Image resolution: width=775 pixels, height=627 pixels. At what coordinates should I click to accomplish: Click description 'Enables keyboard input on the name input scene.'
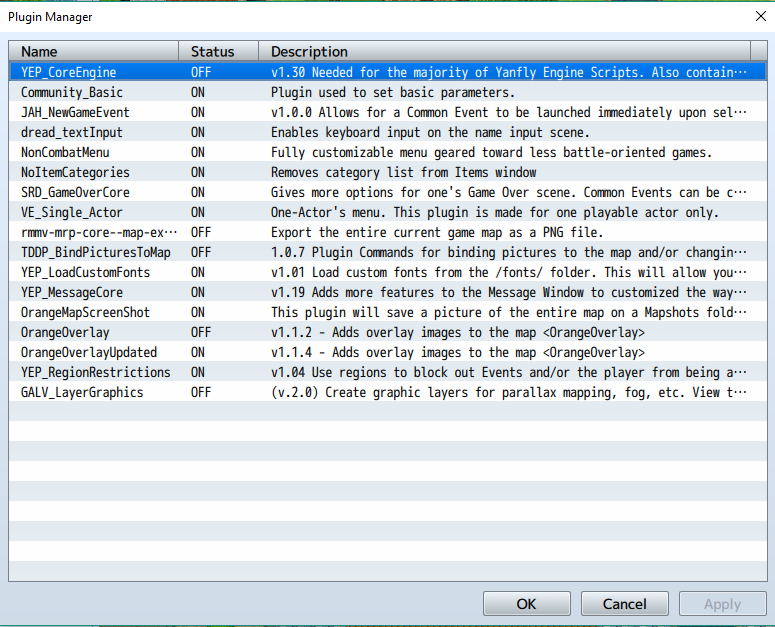coord(430,132)
